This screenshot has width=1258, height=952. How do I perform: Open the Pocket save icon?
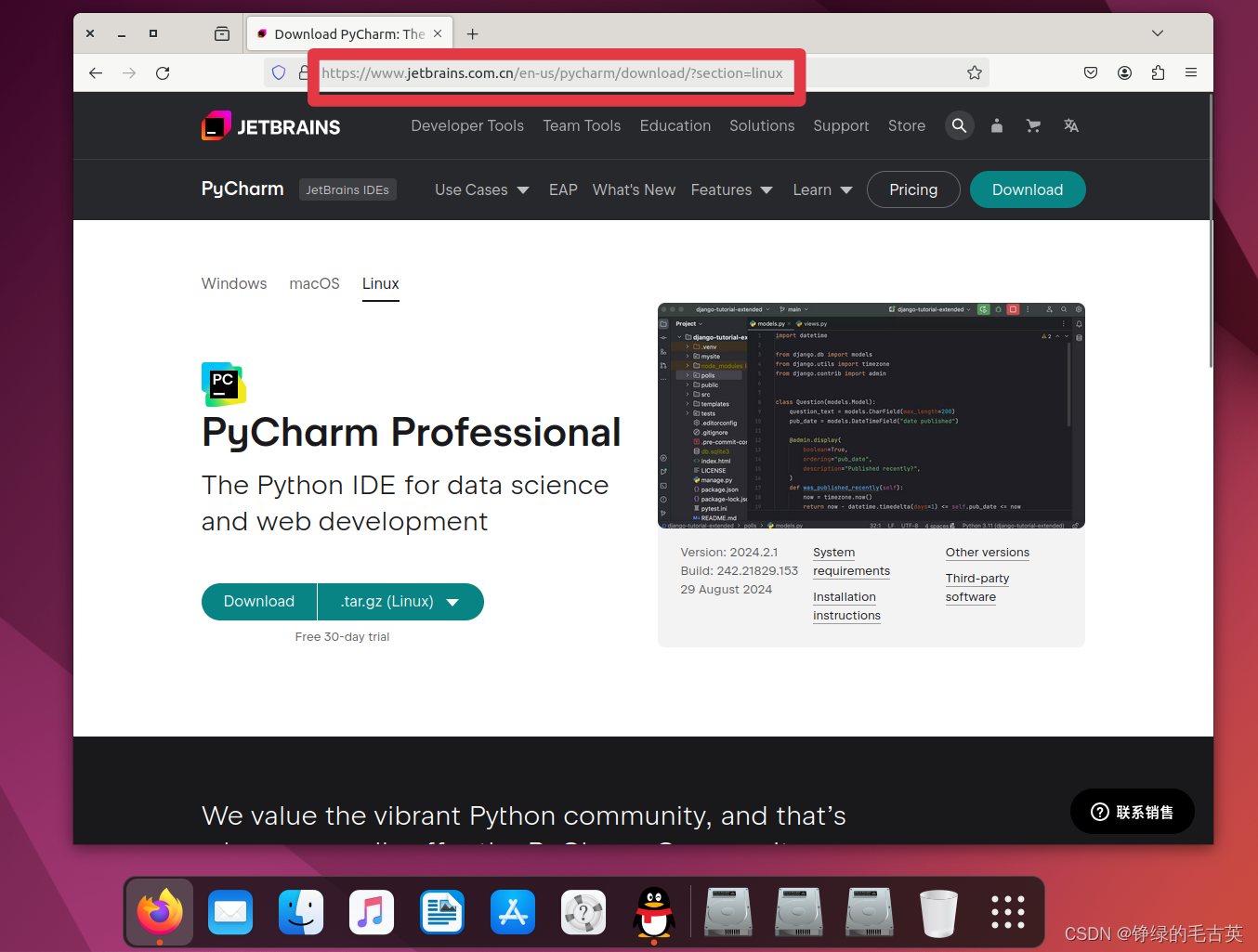[1091, 72]
